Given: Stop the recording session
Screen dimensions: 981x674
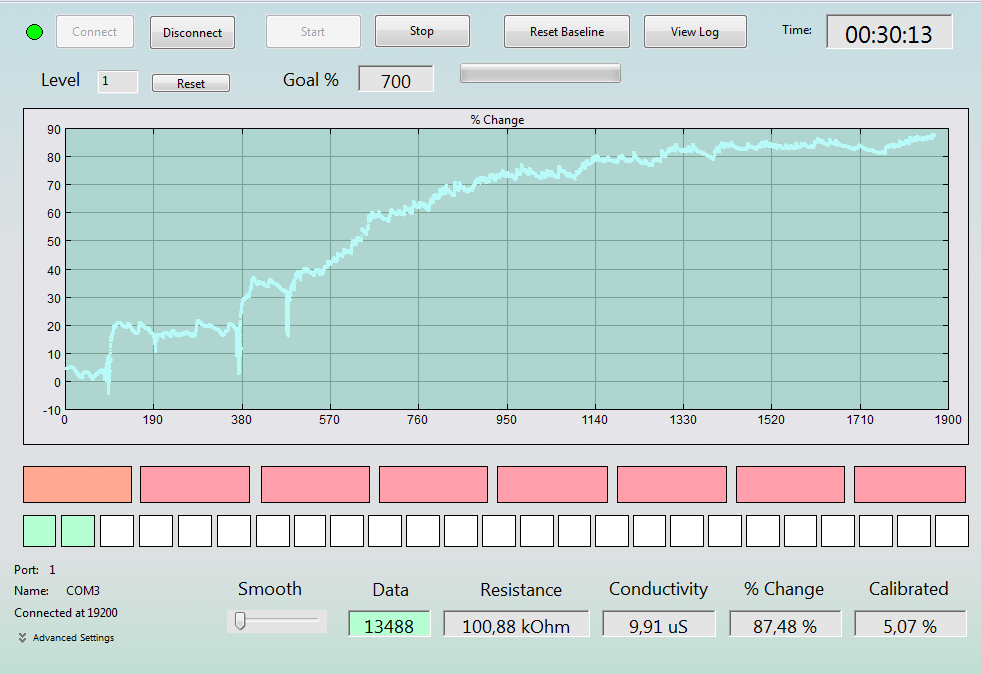Looking at the screenshot, I should point(422,31).
